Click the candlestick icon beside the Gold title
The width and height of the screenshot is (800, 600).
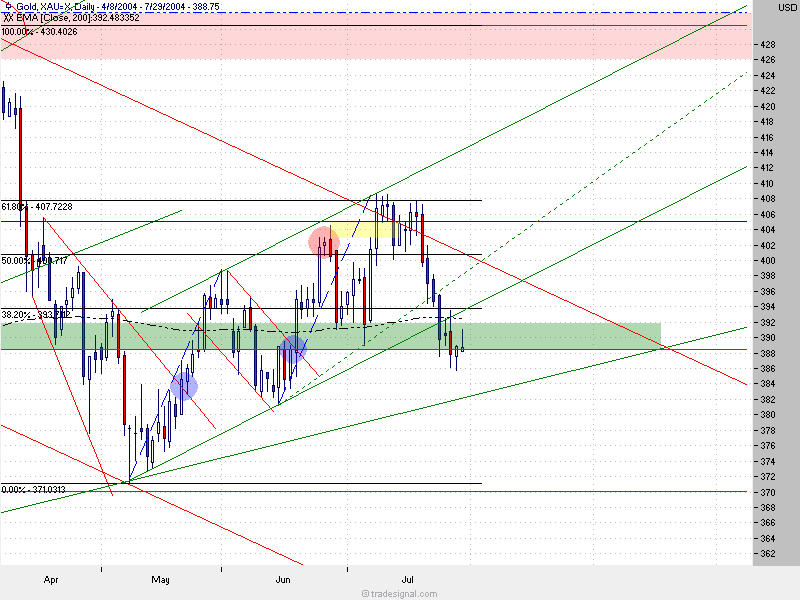pos(9,6)
